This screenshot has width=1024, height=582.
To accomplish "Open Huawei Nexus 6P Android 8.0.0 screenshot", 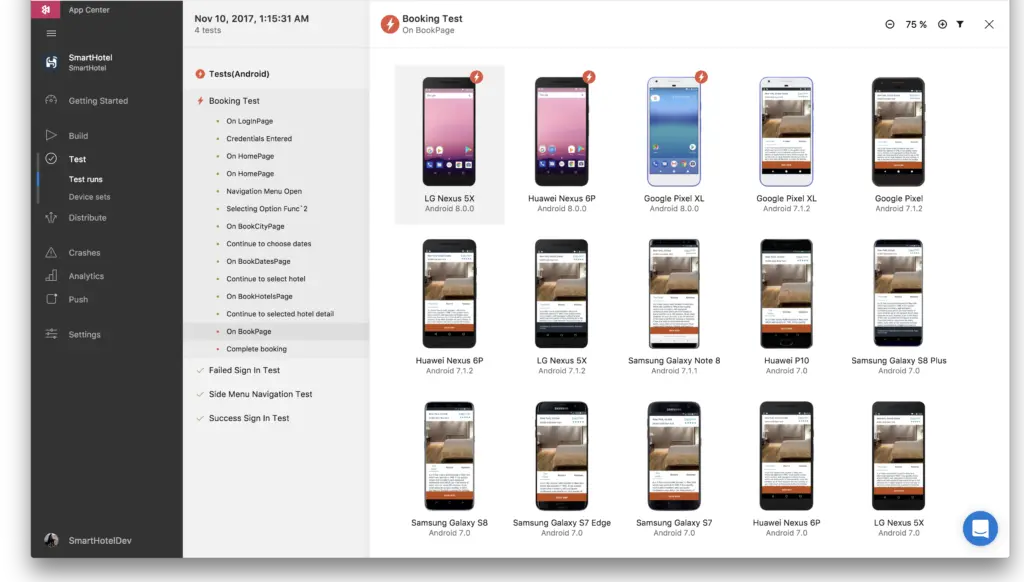I will pos(562,131).
